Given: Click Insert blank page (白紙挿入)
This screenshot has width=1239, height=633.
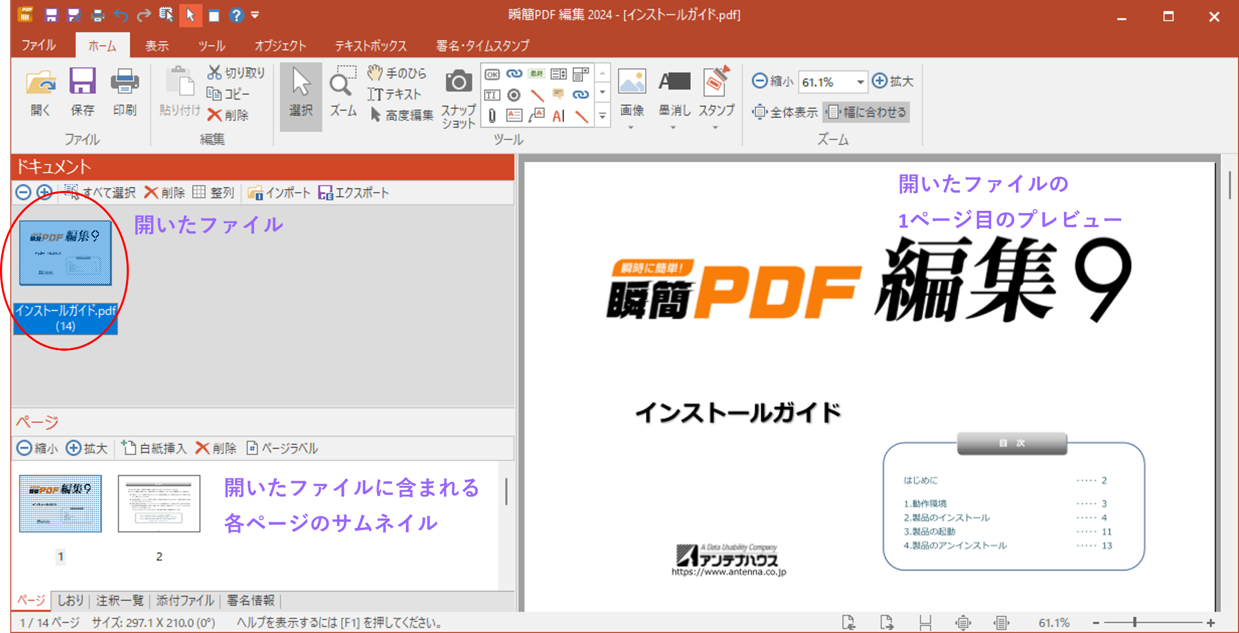Looking at the screenshot, I should coord(153,448).
